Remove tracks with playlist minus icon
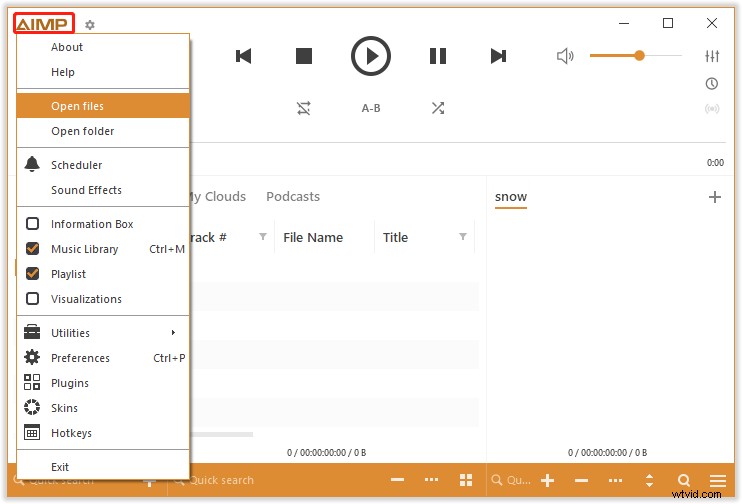This screenshot has width=742, height=504. (x=581, y=481)
